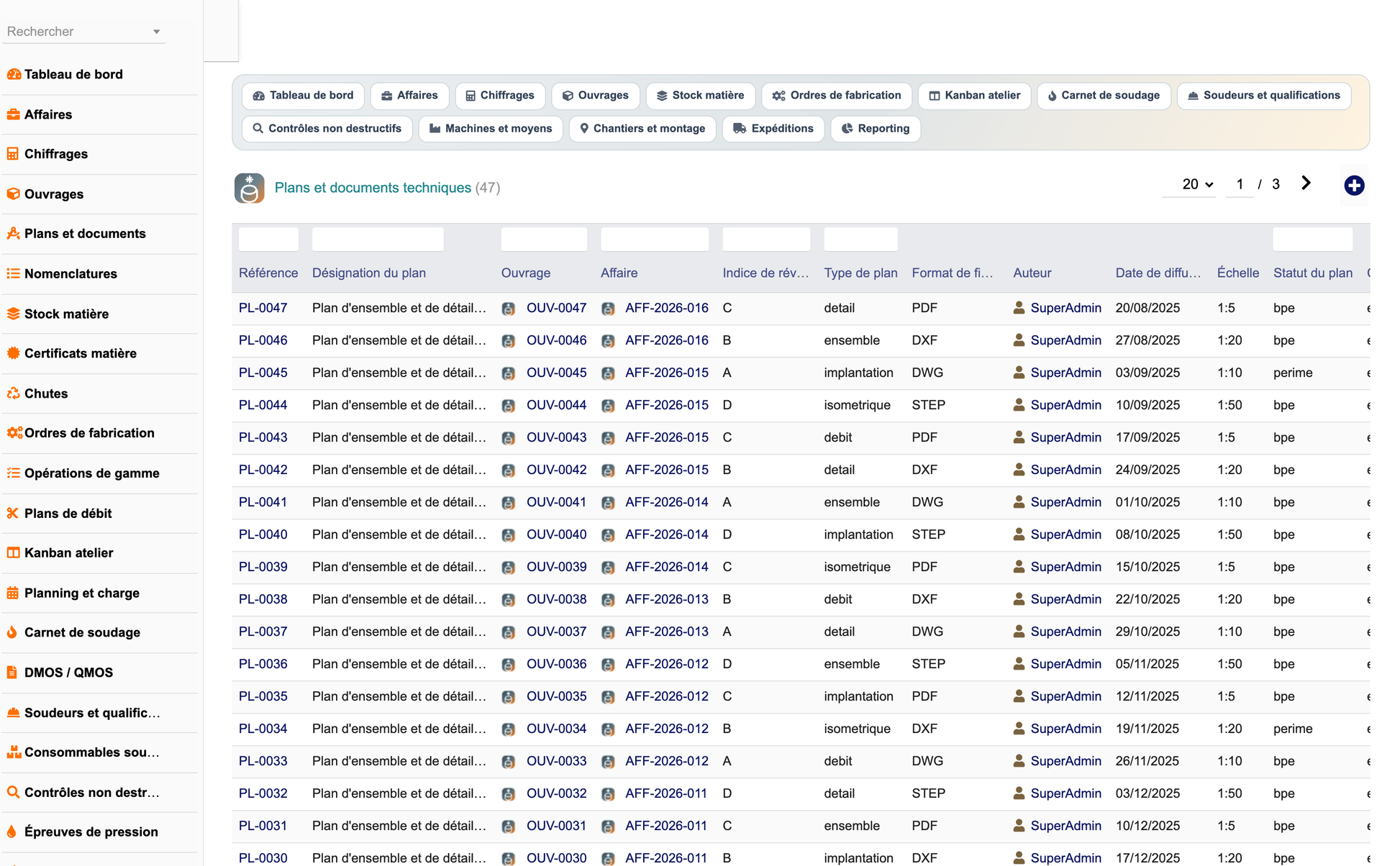1400x866 pixels.
Task: Click the Plans de débit scissors icon
Action: [x=14, y=513]
